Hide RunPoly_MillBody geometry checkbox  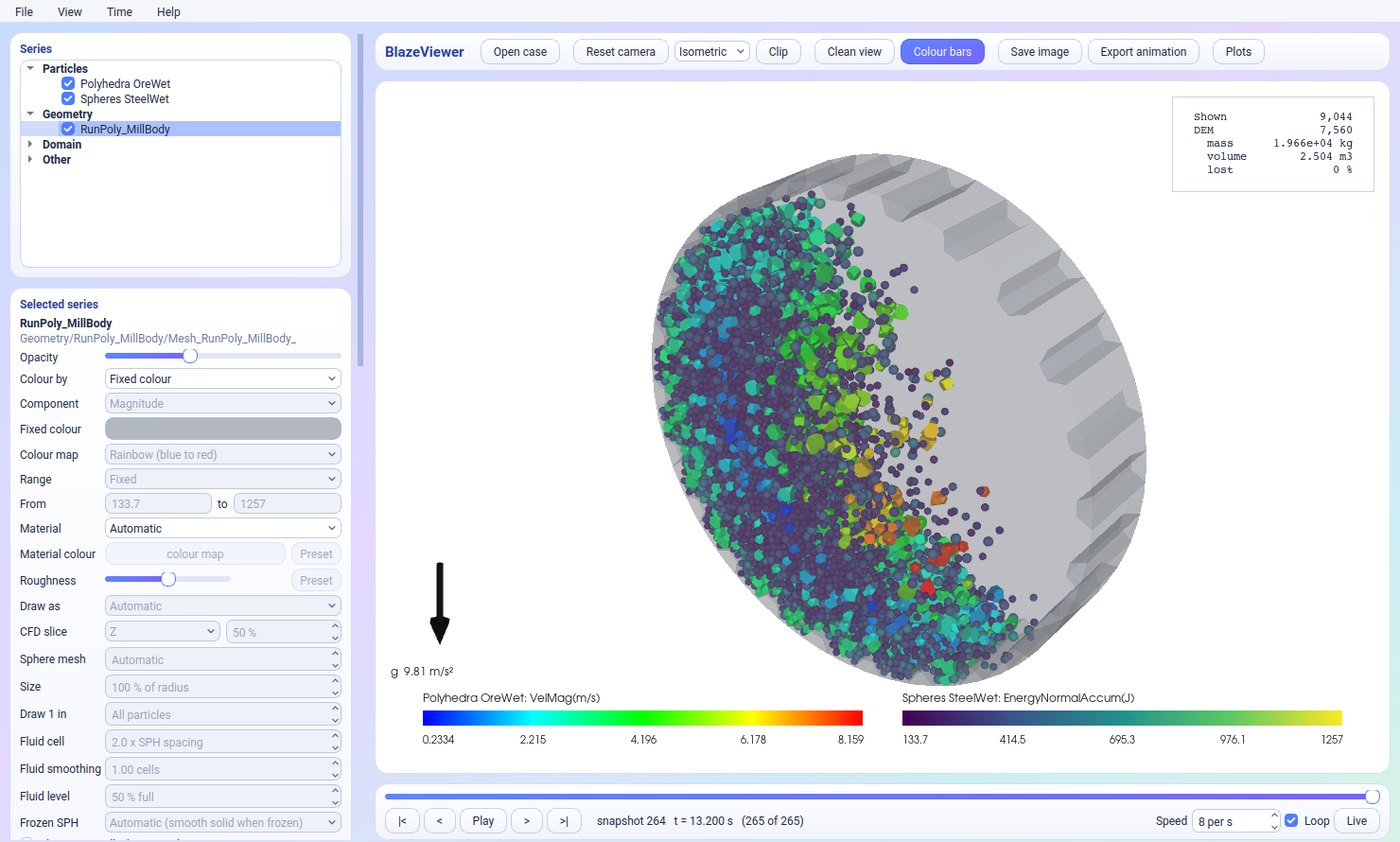coord(68,129)
